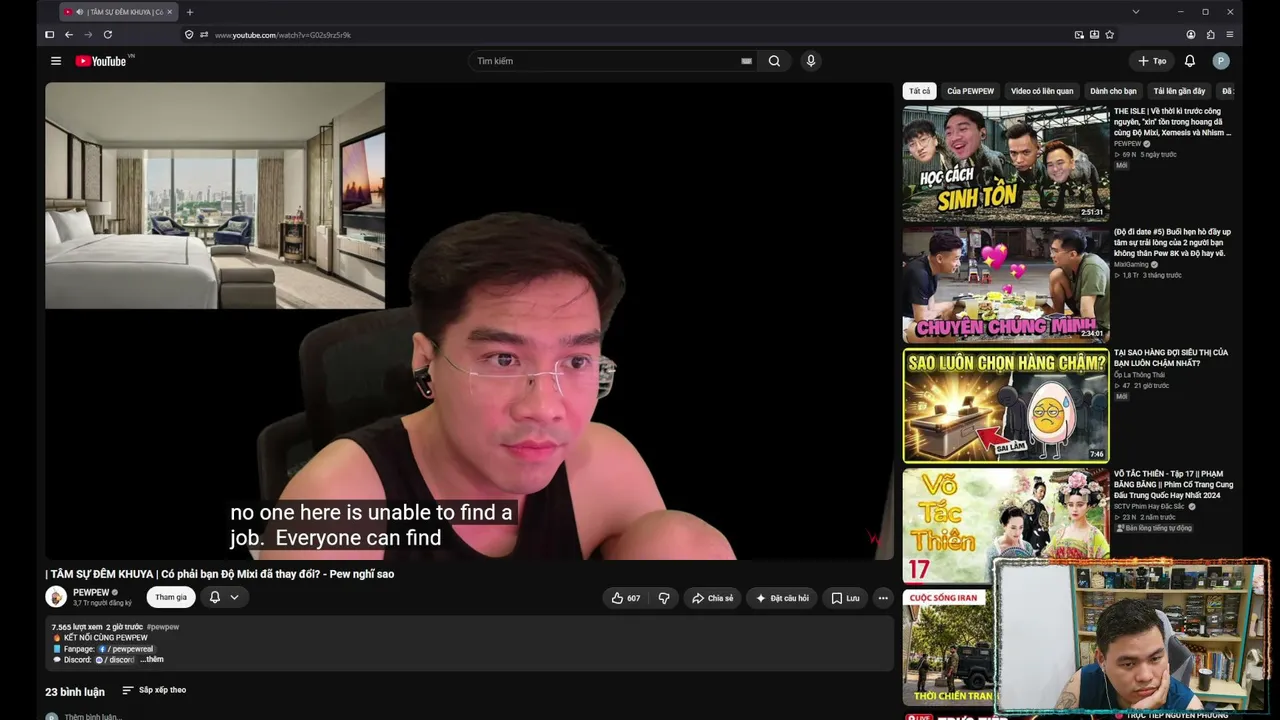This screenshot has height=720, width=1280.
Task: Expand the notification bell preference dropdown
Action: [234, 597]
